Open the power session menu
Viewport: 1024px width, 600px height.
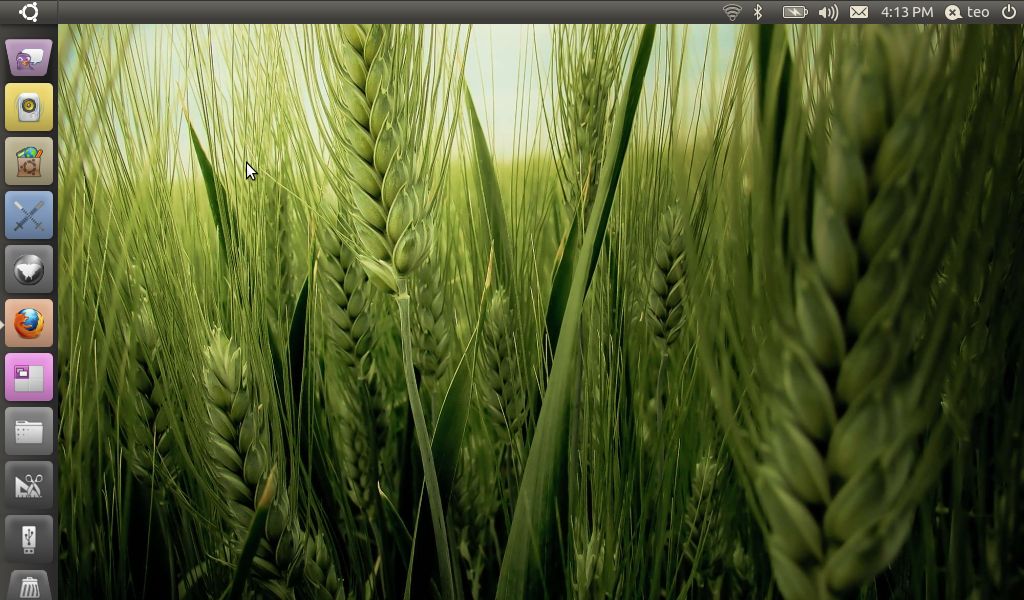[1009, 12]
